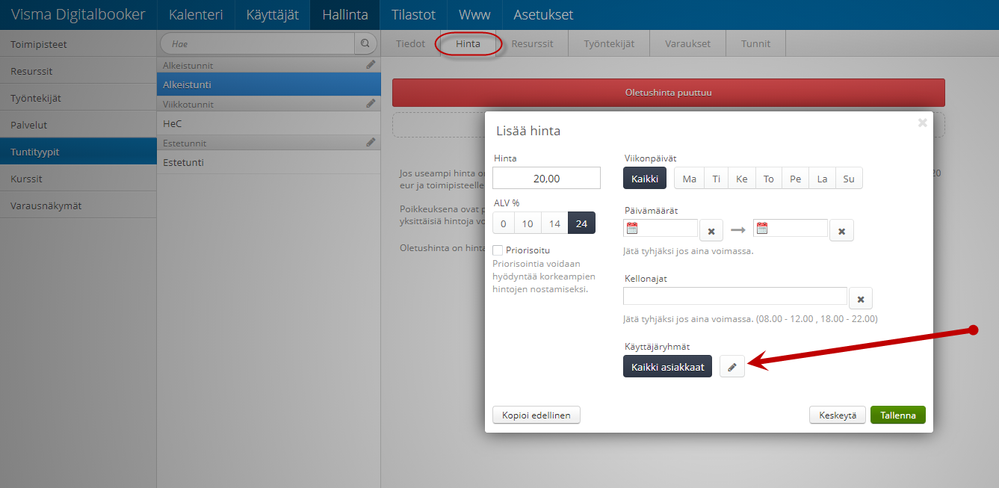
Task: Select the HeC list item
Action: pyautogui.click(x=269, y=123)
